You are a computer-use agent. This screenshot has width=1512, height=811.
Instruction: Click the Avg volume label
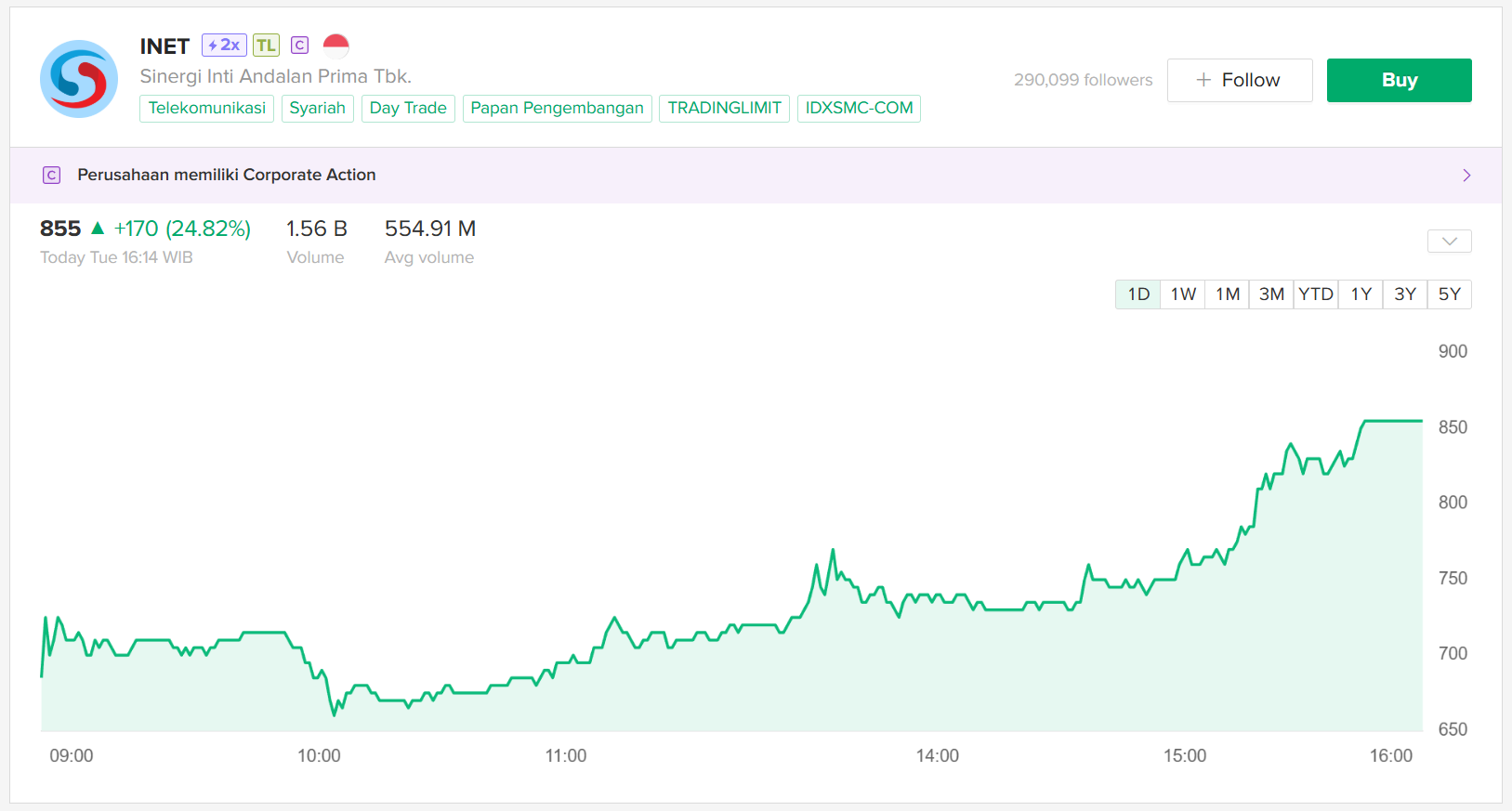point(429,257)
